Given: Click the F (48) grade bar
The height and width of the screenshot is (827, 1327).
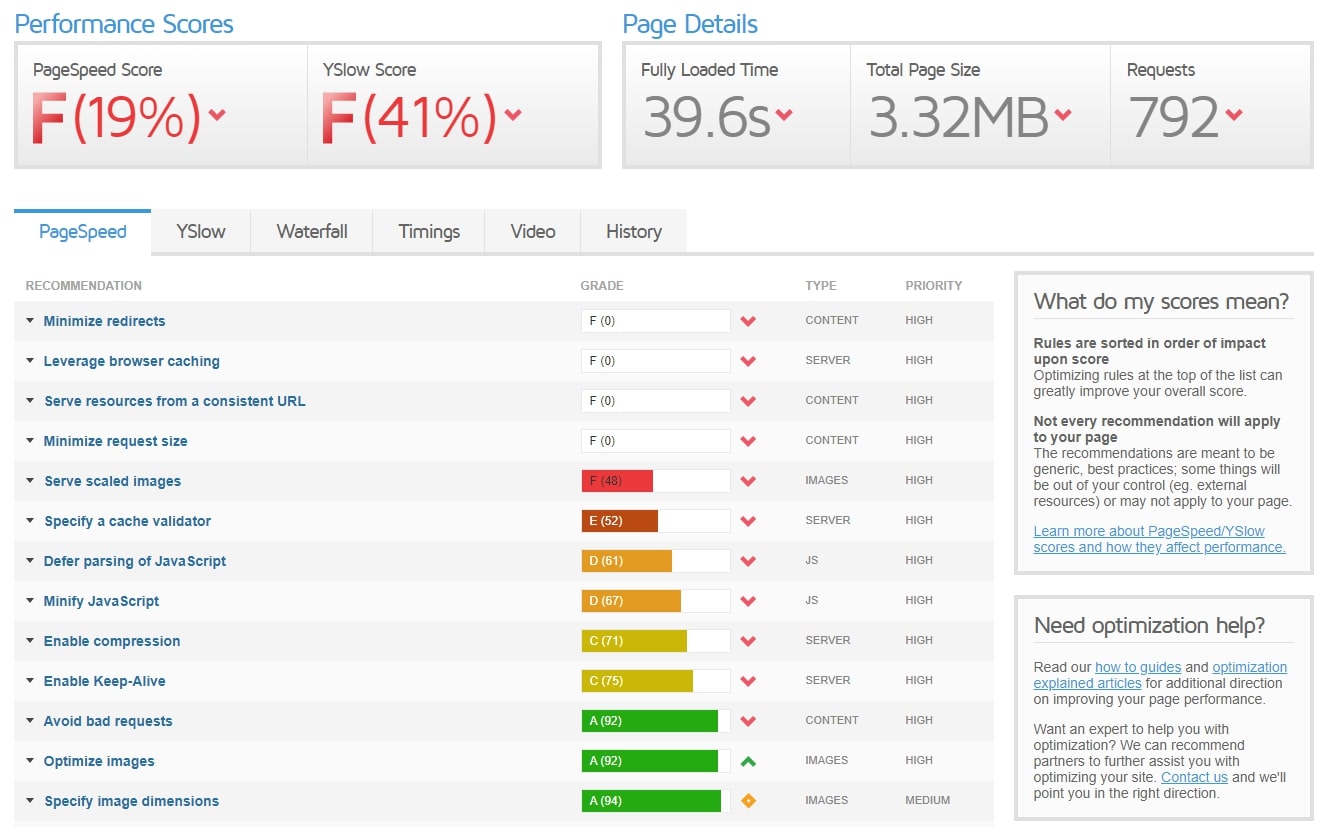Looking at the screenshot, I should pyautogui.click(x=656, y=481).
